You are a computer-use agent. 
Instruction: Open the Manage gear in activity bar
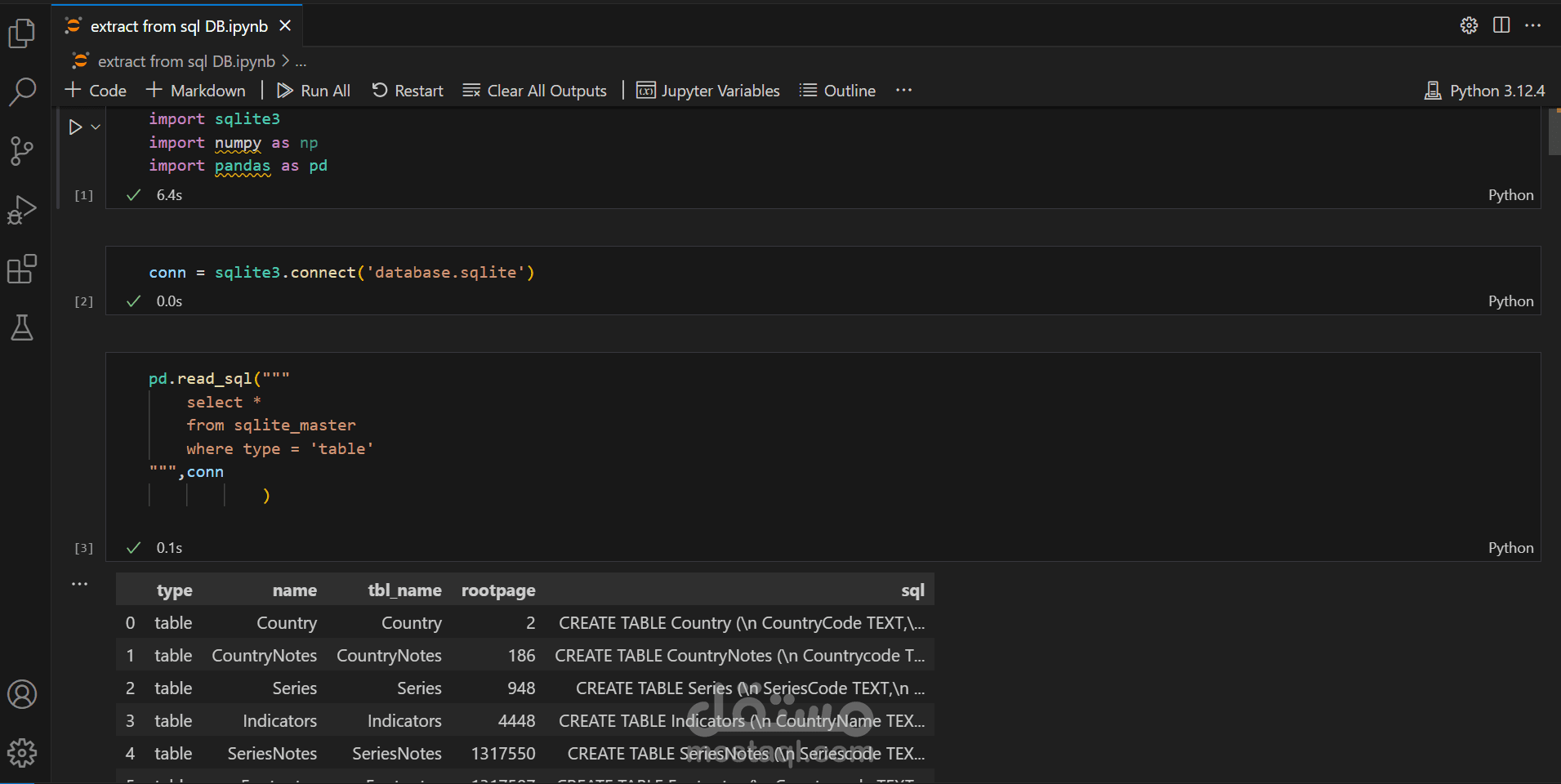coord(22,753)
